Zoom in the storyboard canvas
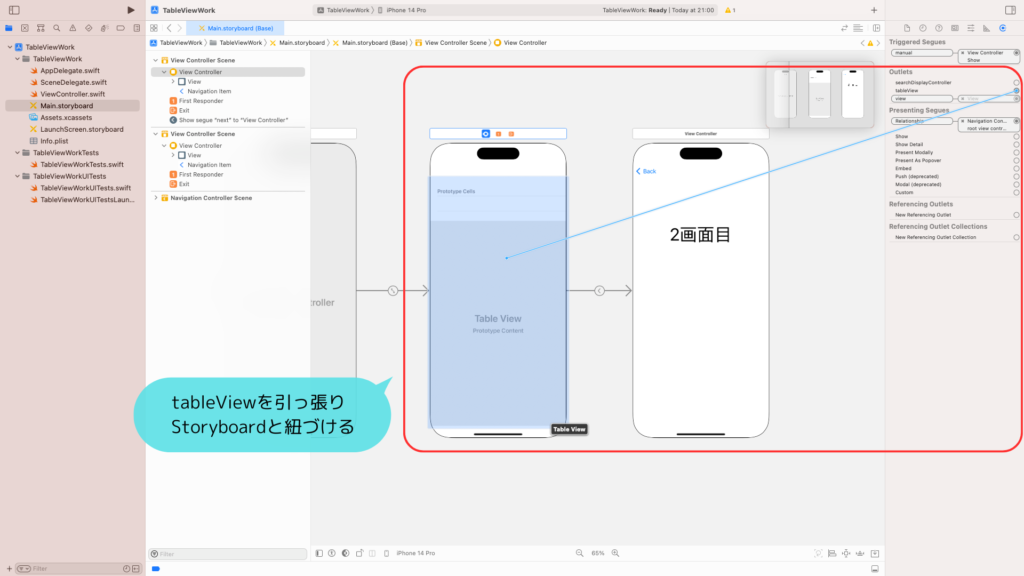The image size is (1024, 576). [615, 553]
